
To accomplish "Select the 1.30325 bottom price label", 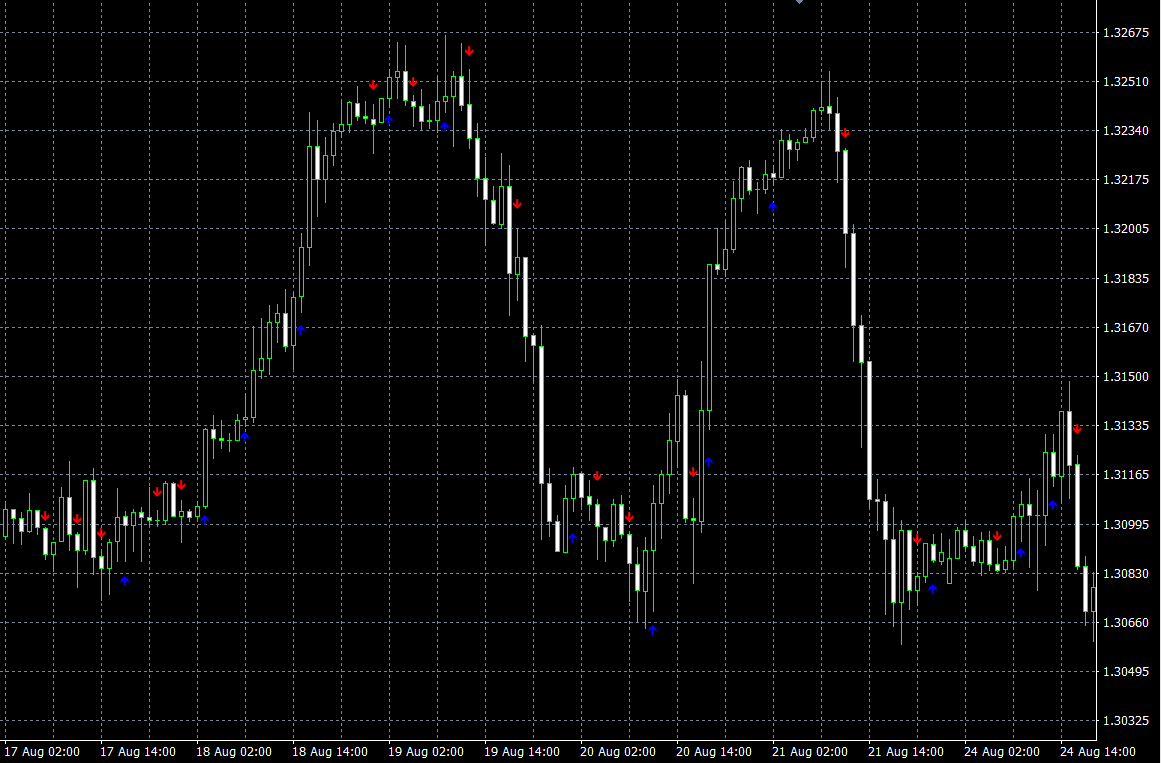I will point(1126,720).
